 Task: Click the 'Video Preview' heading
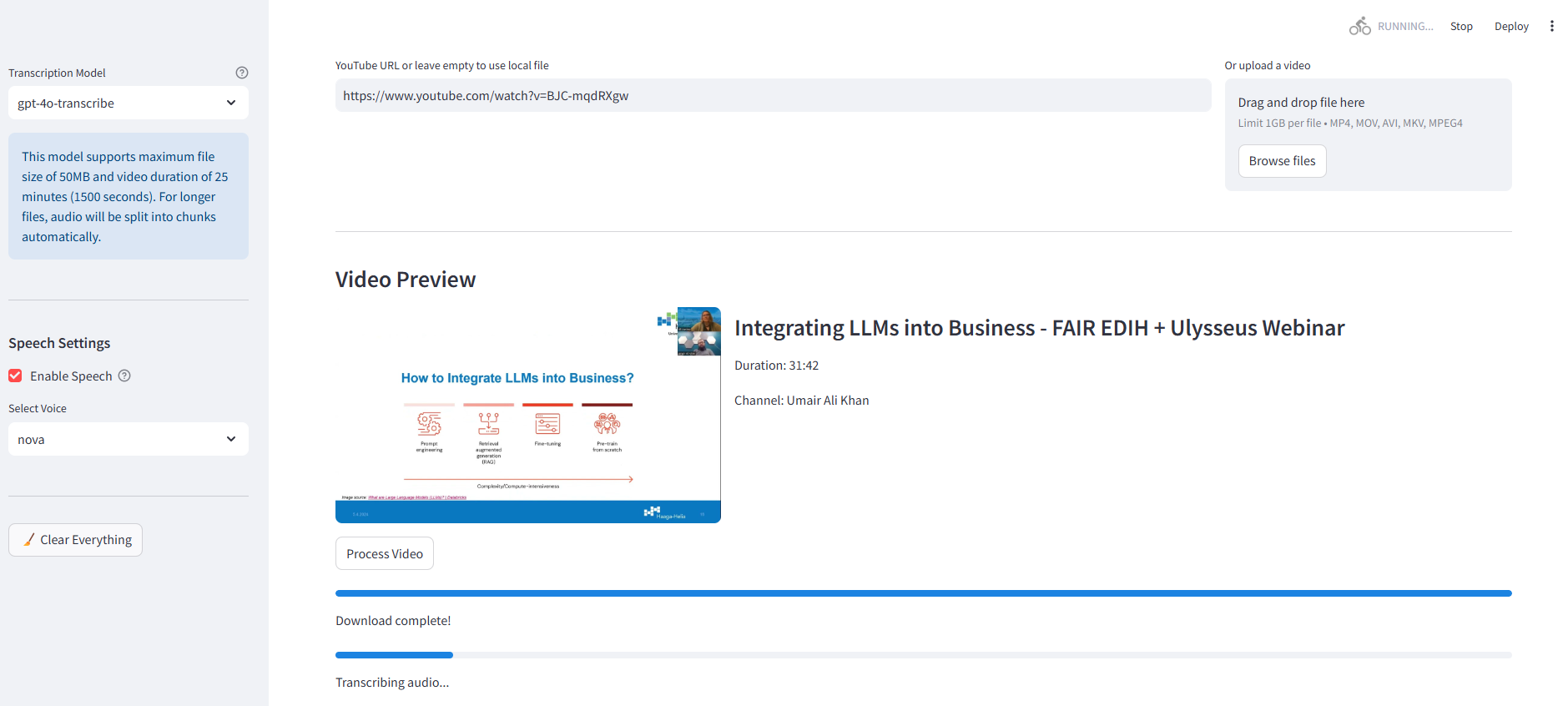[x=406, y=280]
